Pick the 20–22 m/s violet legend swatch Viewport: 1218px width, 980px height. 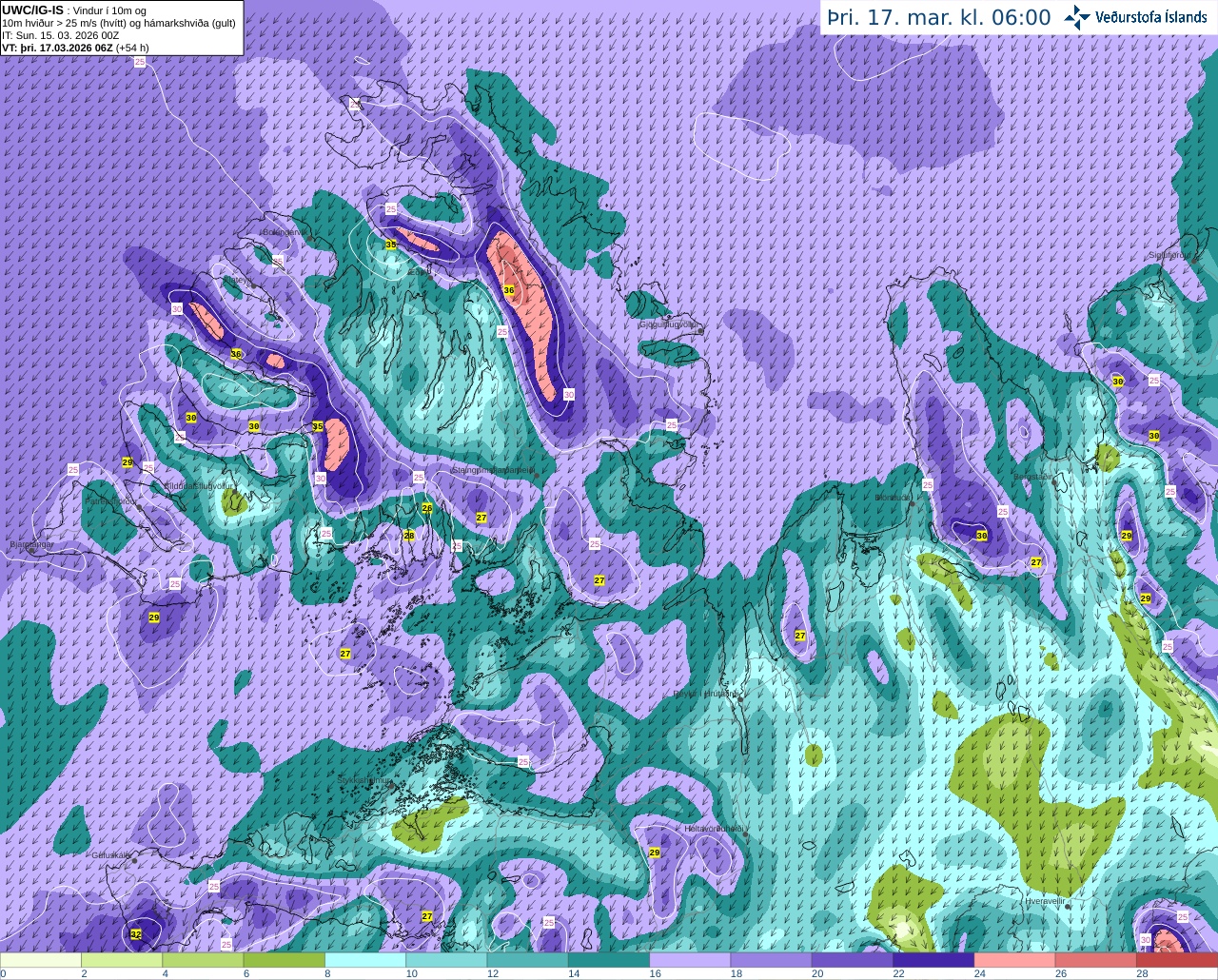(x=853, y=960)
